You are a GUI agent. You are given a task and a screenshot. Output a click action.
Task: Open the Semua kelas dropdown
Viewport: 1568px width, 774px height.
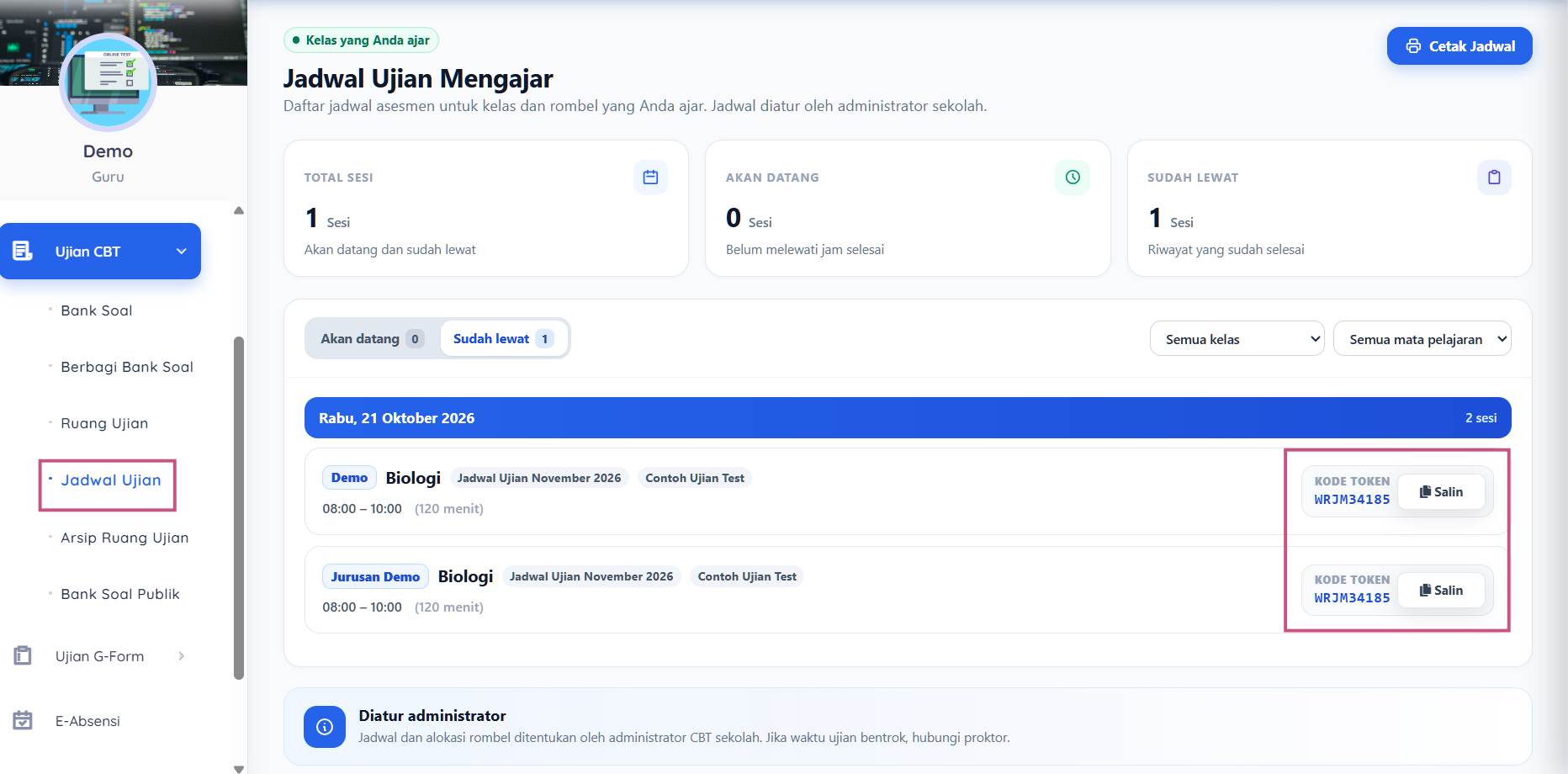point(1237,339)
